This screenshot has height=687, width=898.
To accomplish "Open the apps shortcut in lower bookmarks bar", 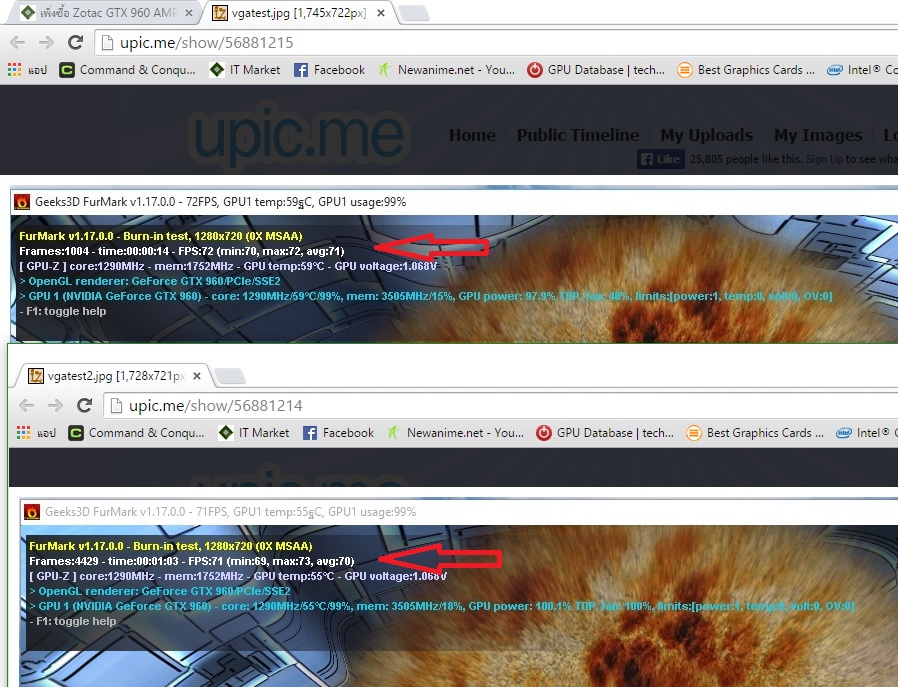I will point(36,433).
